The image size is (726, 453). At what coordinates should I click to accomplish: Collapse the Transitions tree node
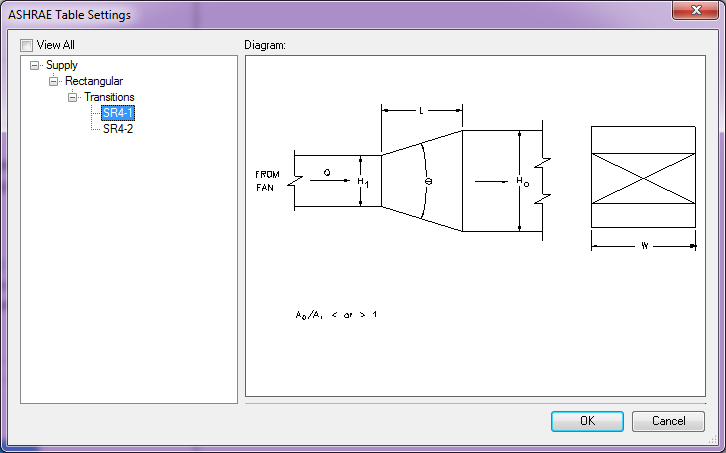pyautogui.click(x=72, y=97)
